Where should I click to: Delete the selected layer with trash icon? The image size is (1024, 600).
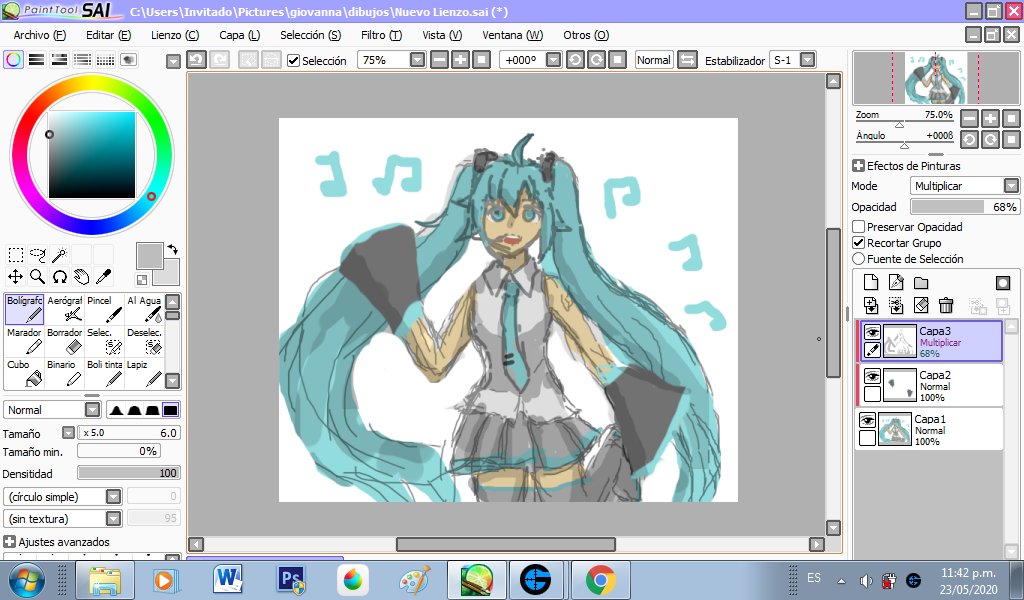[946, 305]
